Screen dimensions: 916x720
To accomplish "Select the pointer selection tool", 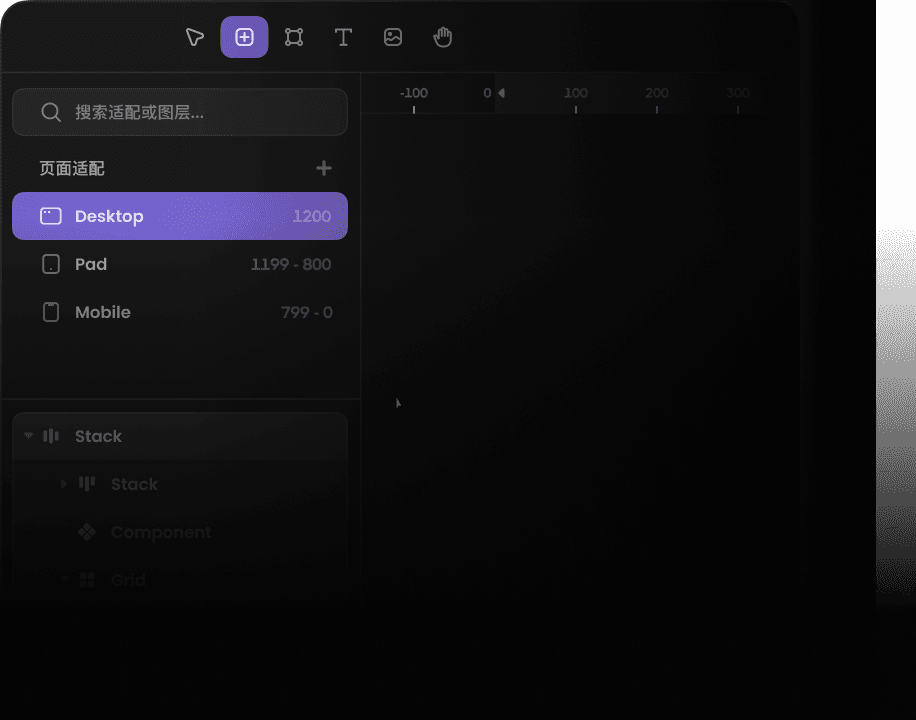I will 194,37.
